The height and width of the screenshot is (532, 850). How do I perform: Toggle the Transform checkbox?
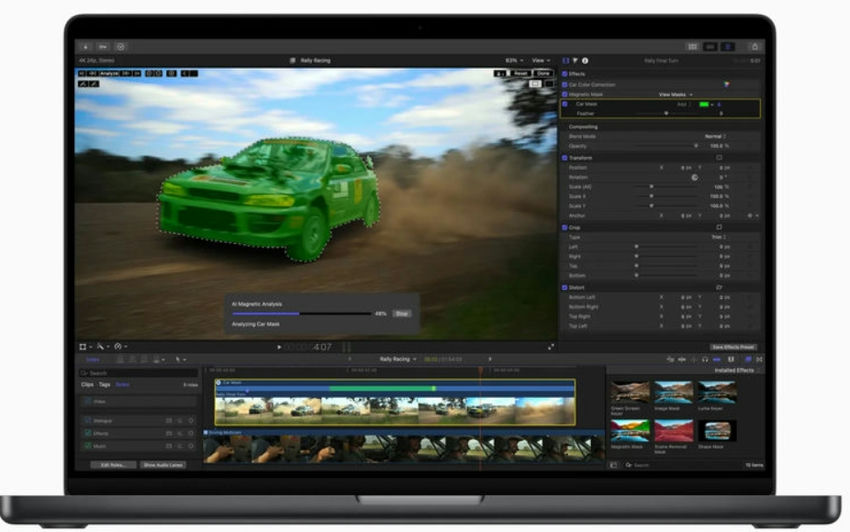(565, 158)
